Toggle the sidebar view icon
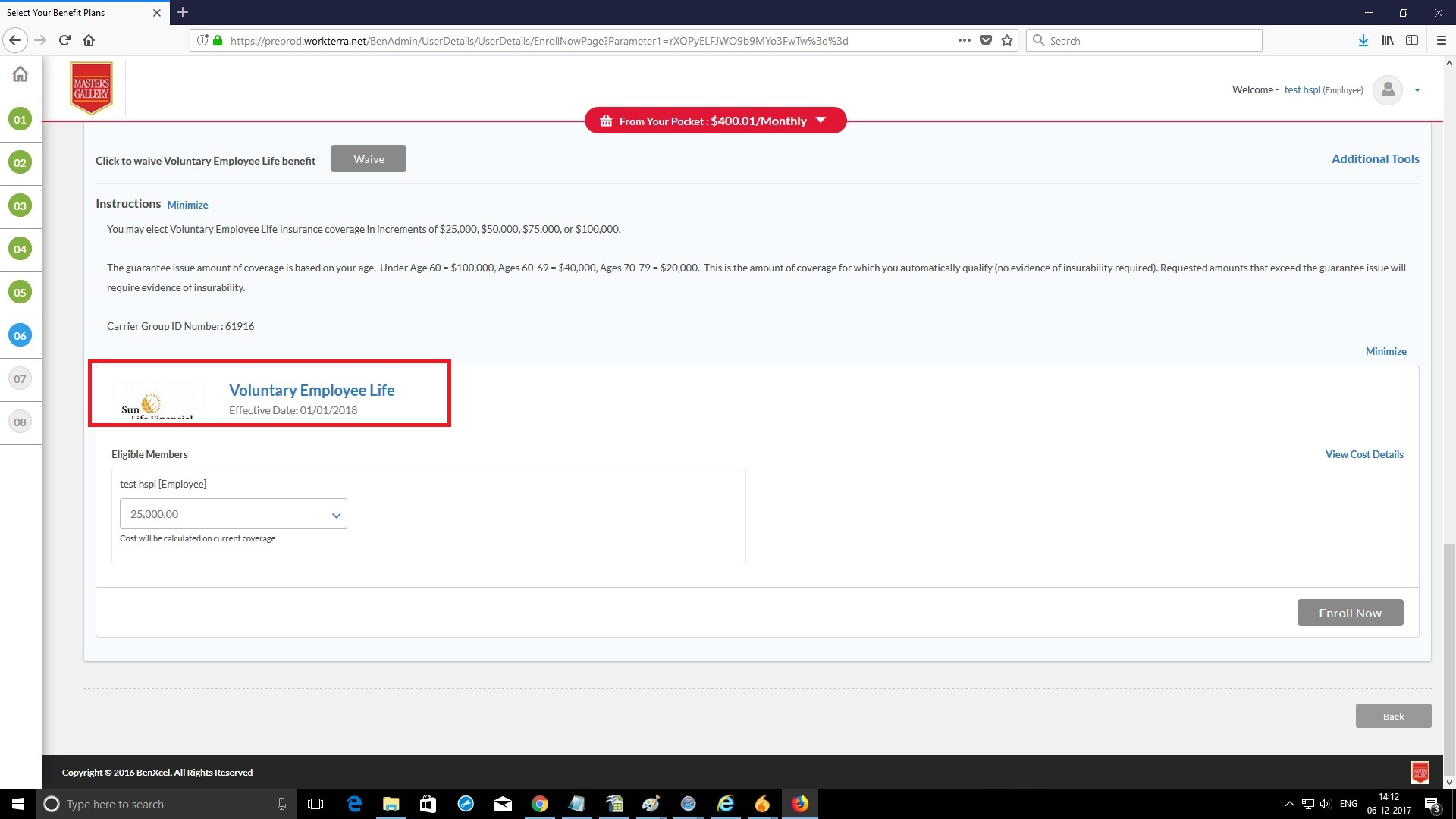Image resolution: width=1456 pixels, height=819 pixels. (x=1412, y=40)
